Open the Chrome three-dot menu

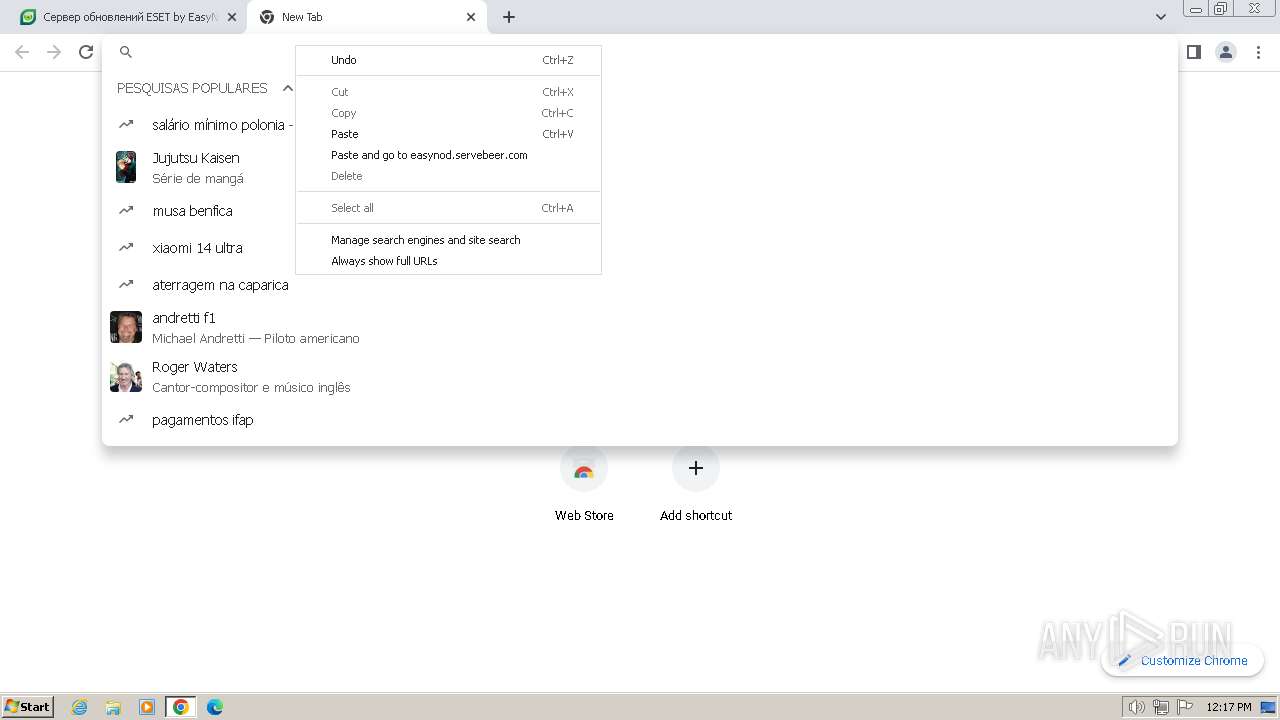1258,52
